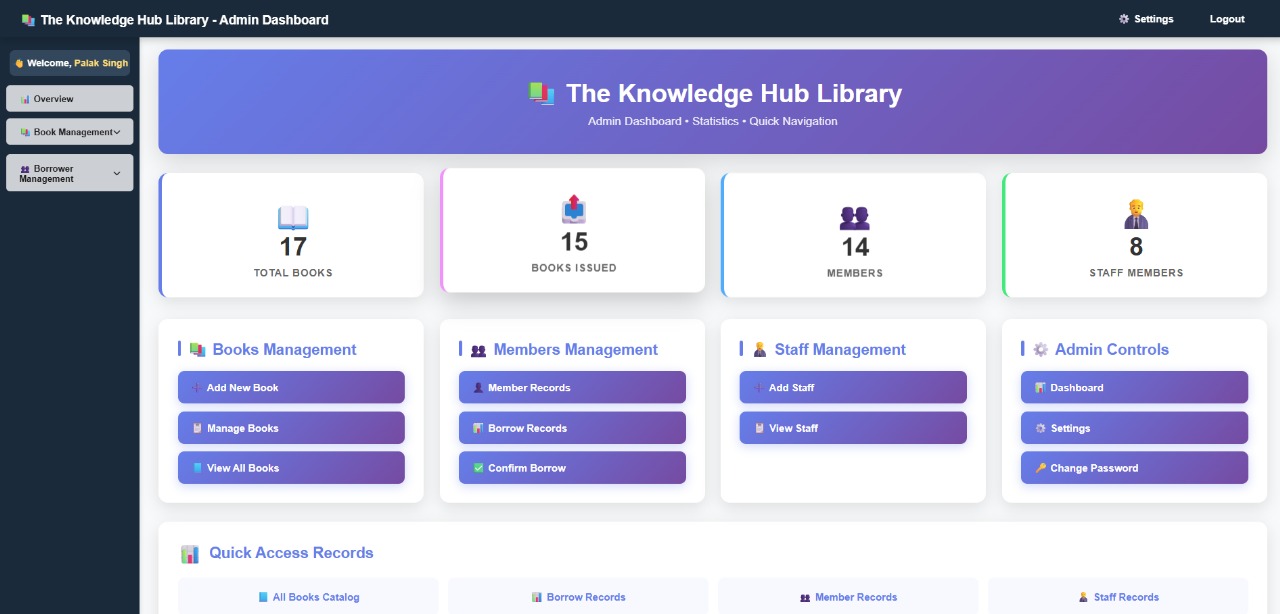Click the bar chart icon next to Quick Access Records

(190, 553)
